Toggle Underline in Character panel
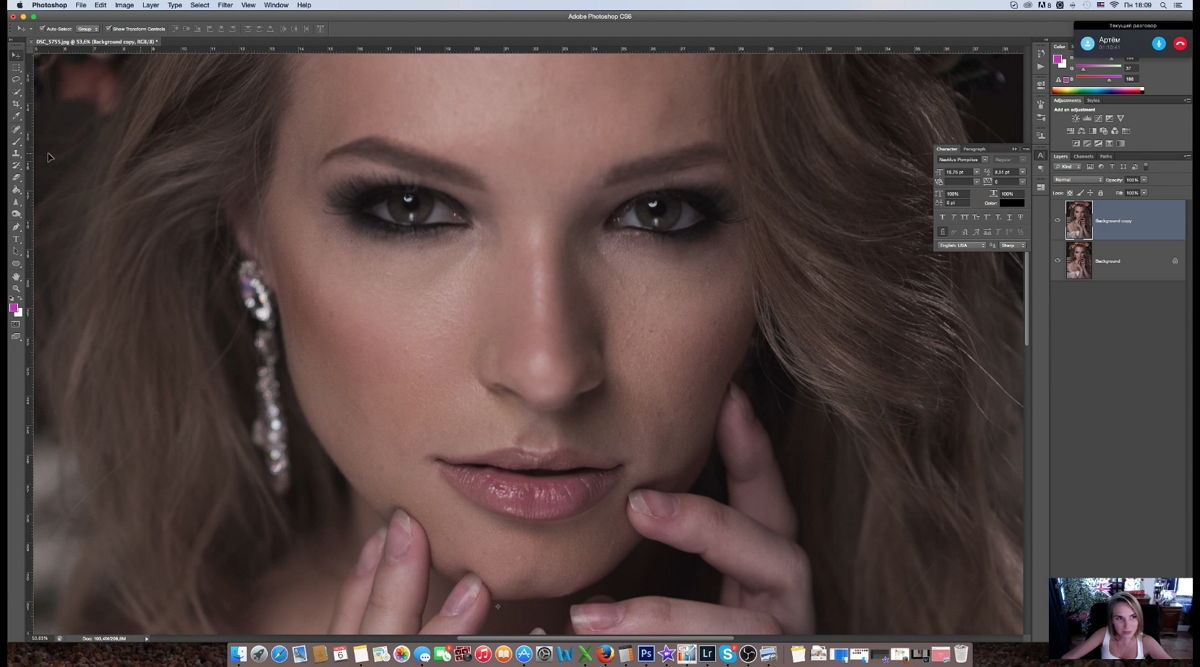Viewport: 1200px width, 667px height. 1009,217
